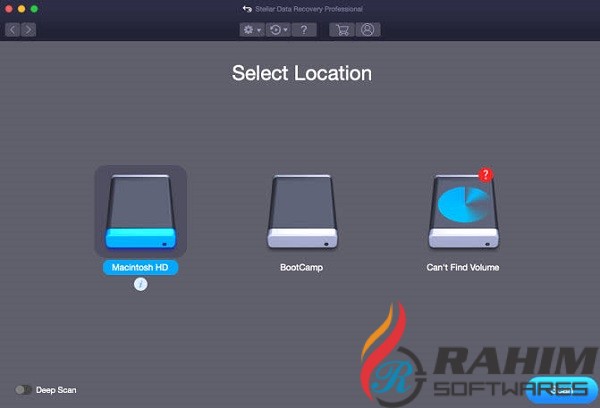This screenshot has width=600, height=408.
Task: Go back with the left arrow button
Action: pyautogui.click(x=13, y=29)
